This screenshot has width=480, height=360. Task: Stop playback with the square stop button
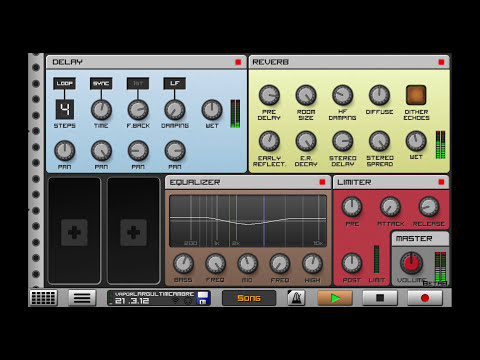[x=380, y=298]
